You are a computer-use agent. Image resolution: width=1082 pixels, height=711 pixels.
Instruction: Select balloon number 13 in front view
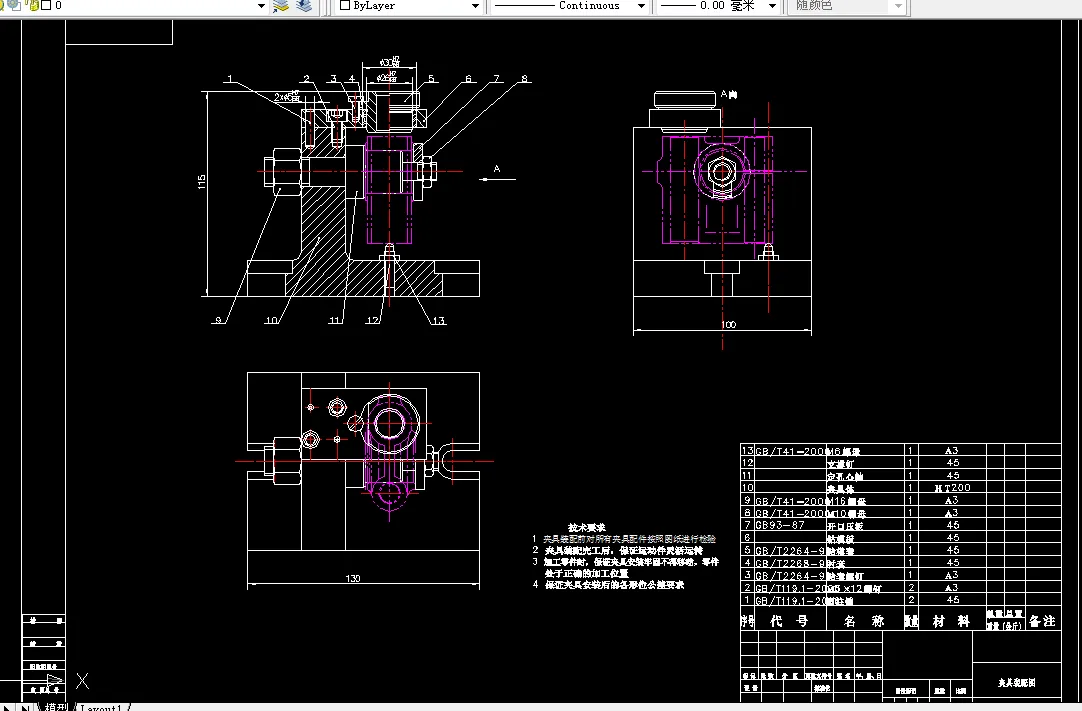tap(439, 320)
